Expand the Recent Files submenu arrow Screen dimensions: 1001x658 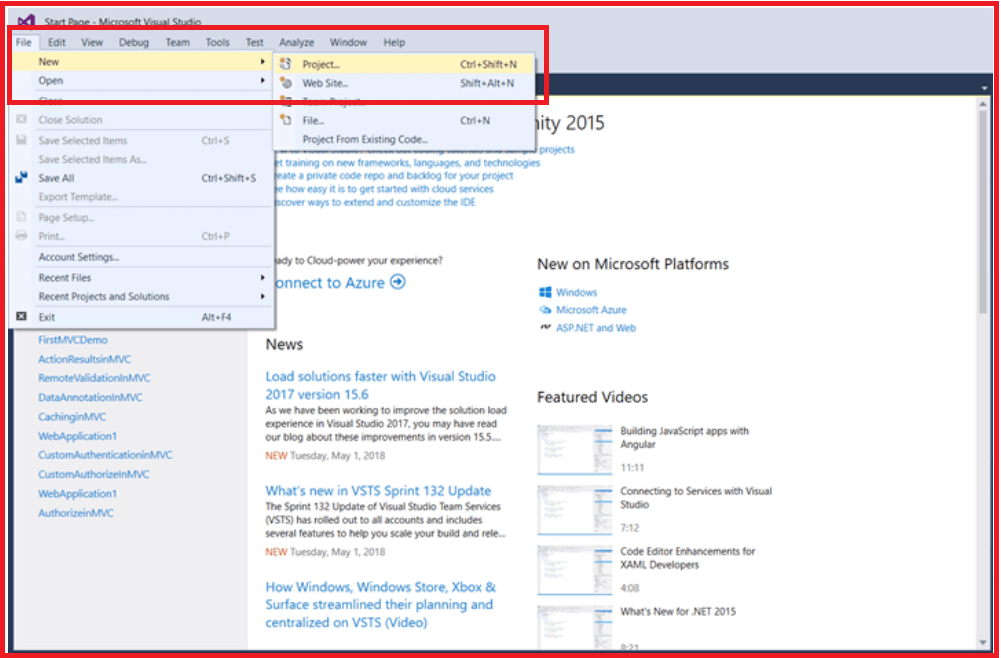point(262,278)
